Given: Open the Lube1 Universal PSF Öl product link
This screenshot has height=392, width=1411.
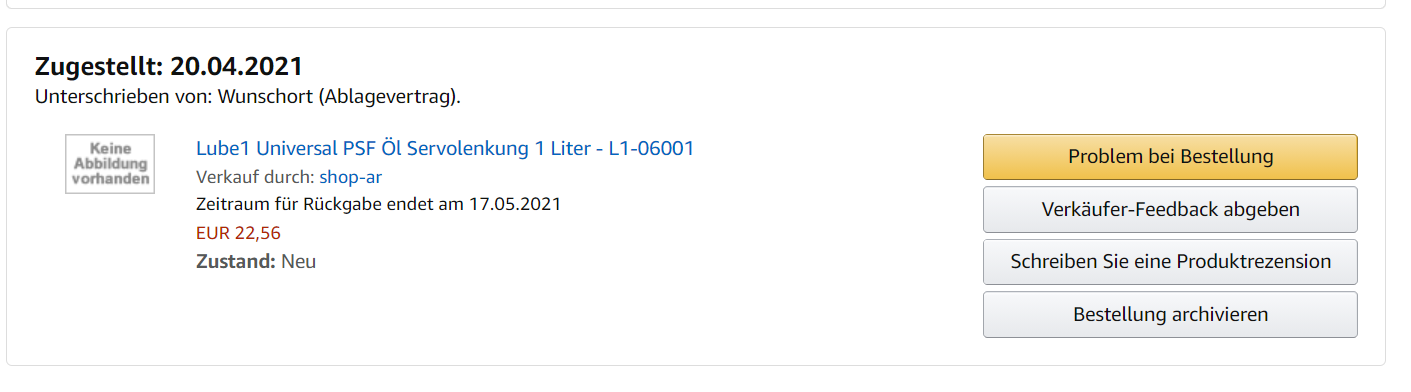Looking at the screenshot, I should coord(445,149).
